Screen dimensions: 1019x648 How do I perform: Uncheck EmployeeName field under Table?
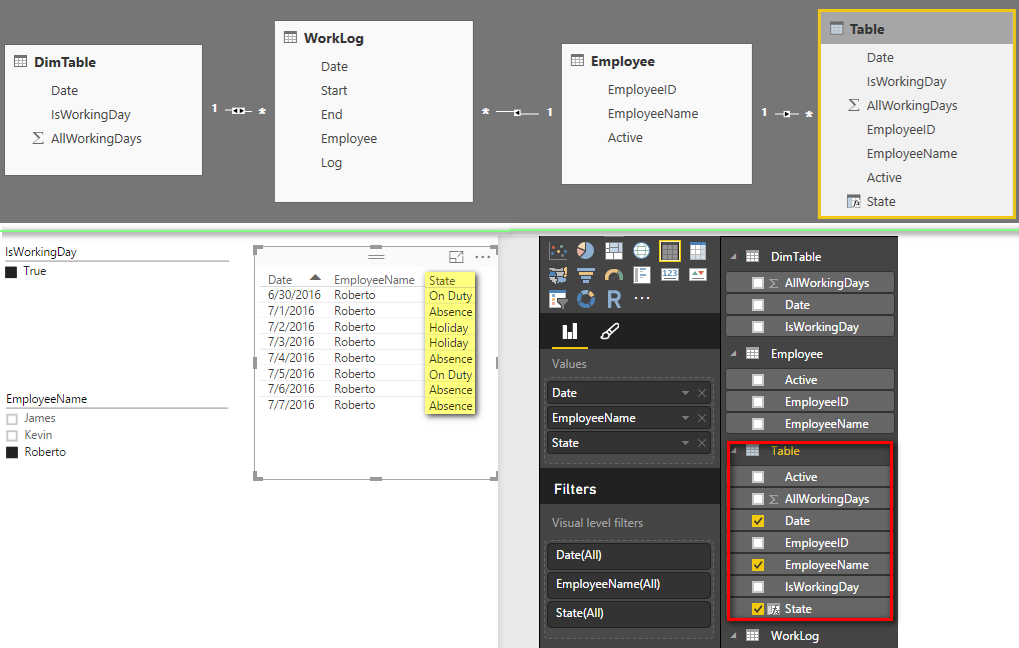click(x=758, y=565)
